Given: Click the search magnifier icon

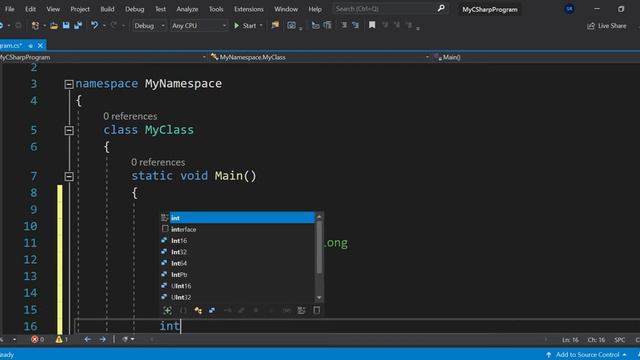Looking at the screenshot, I should (x=441, y=8).
